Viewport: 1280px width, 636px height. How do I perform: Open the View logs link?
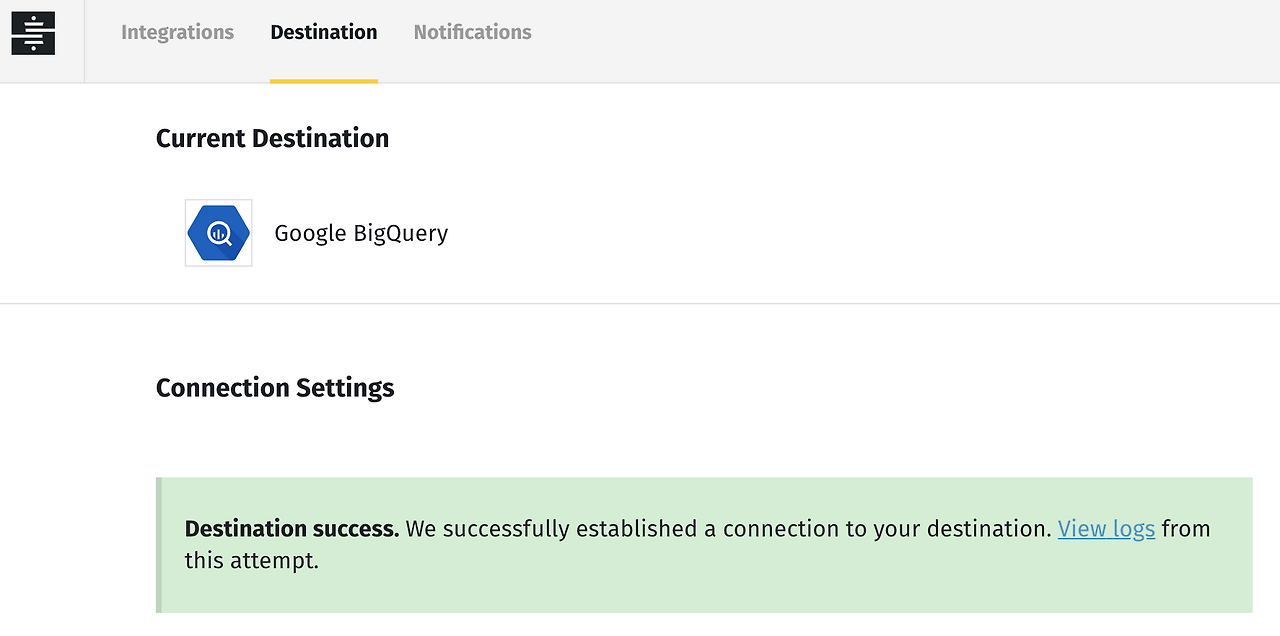click(1106, 529)
